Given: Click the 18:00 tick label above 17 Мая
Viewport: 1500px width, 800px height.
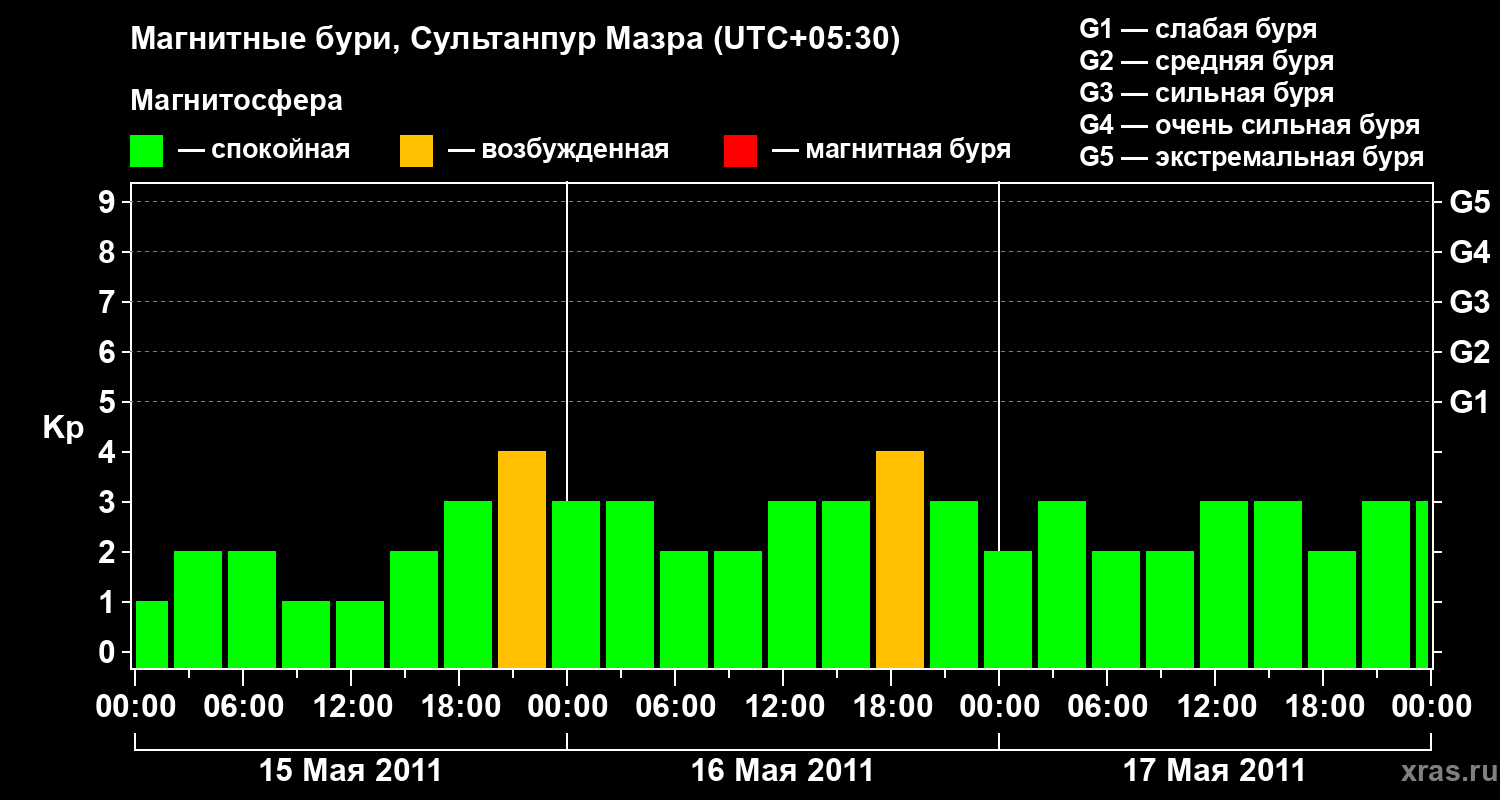Looking at the screenshot, I should click(1323, 706).
